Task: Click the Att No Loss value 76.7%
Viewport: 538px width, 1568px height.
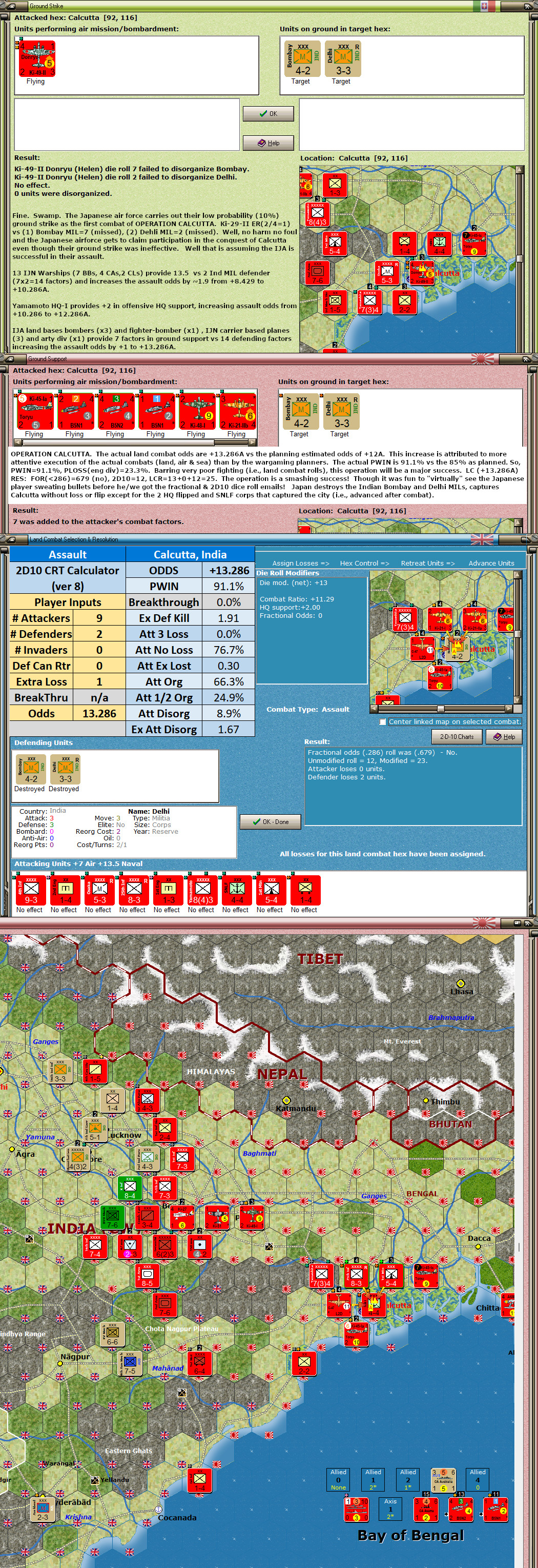Action: pyautogui.click(x=228, y=650)
